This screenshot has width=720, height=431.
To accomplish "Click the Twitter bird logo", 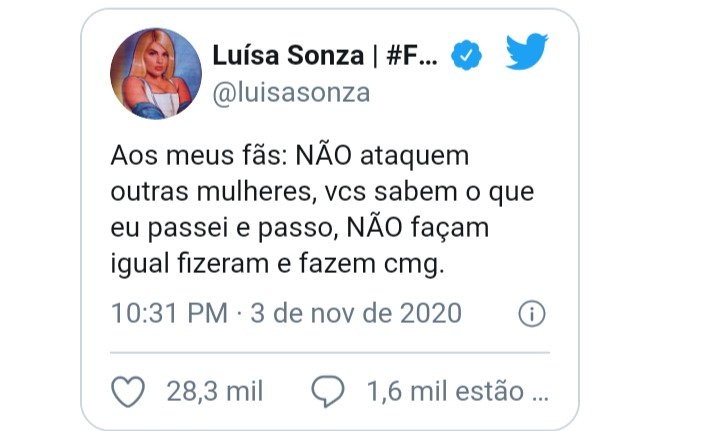I will click(x=527, y=51).
